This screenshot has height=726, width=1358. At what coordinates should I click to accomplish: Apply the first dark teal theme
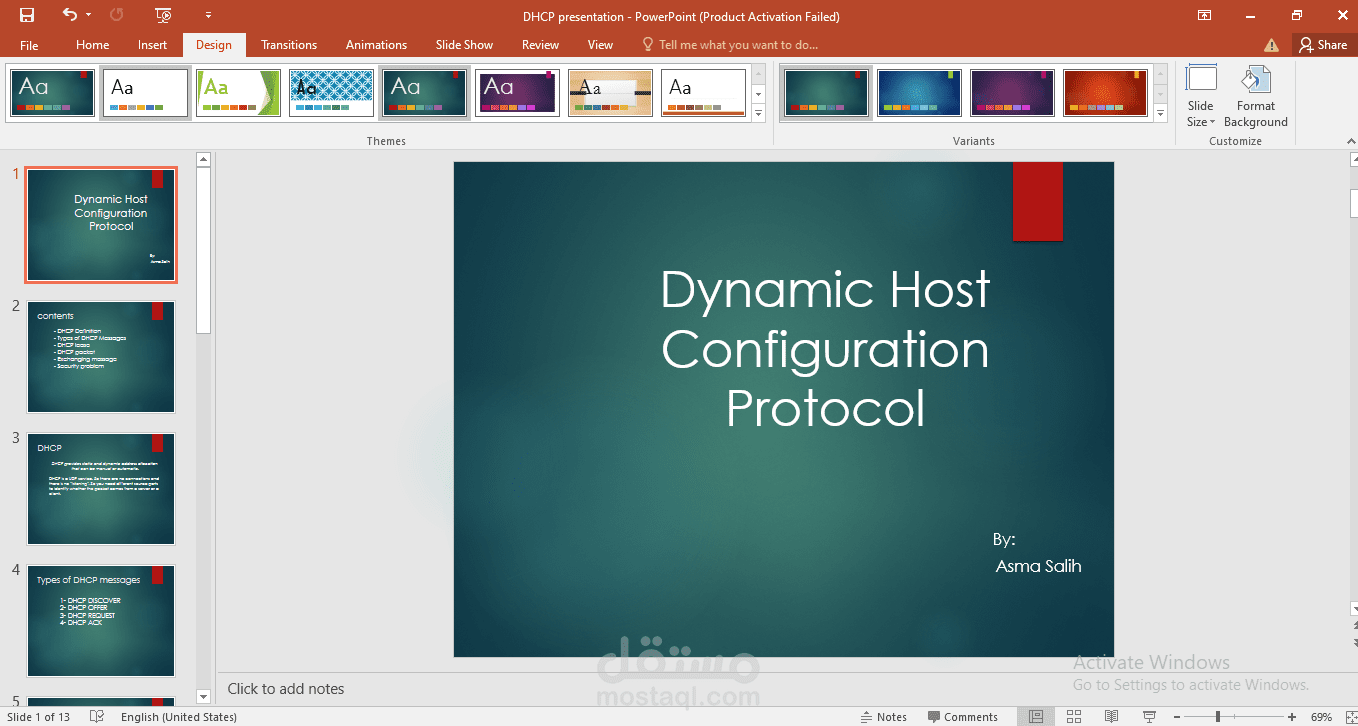(53, 93)
